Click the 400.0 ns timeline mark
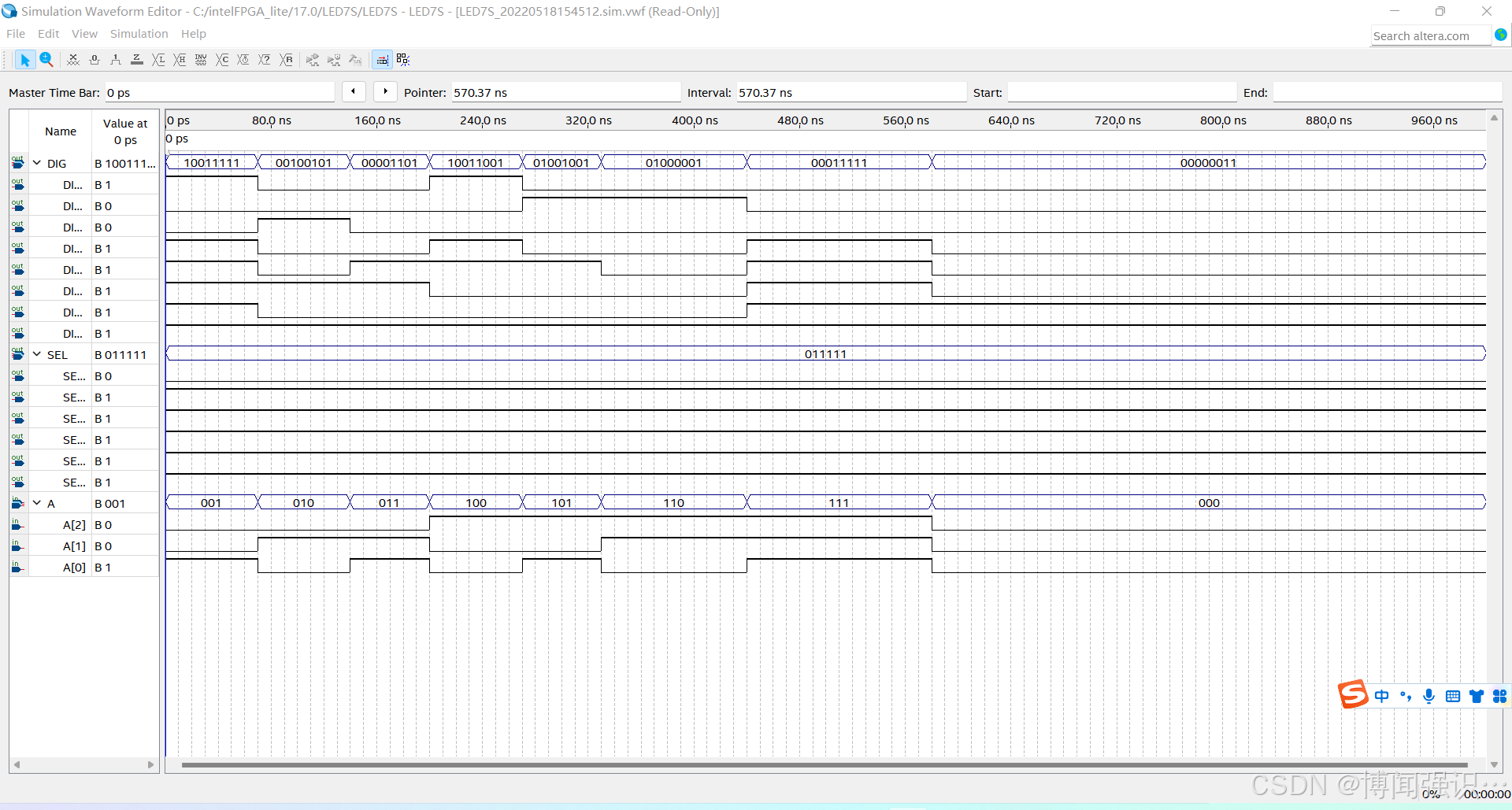This screenshot has height=810, width=1512. [x=695, y=120]
